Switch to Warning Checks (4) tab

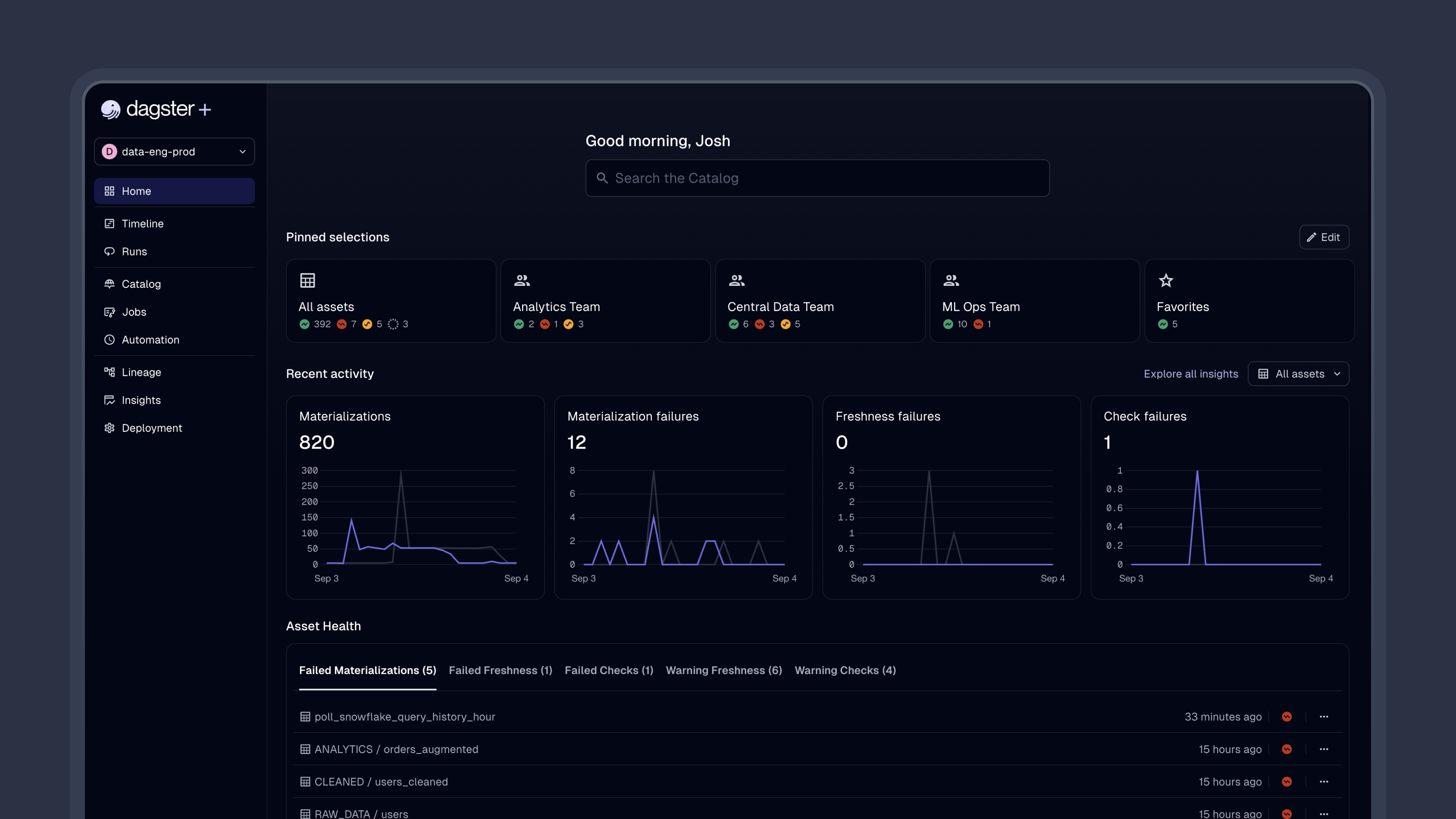pos(845,670)
